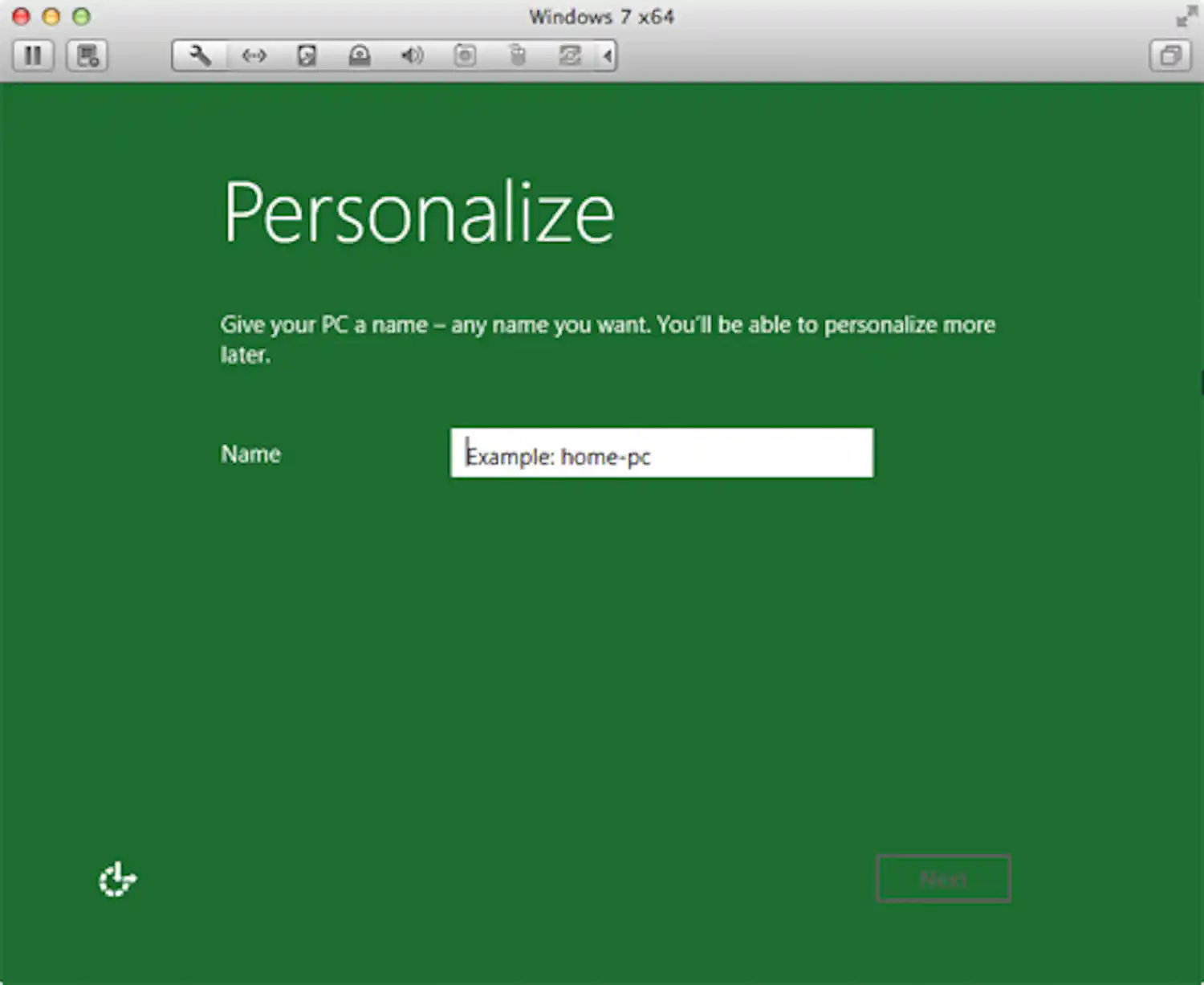Click the camera device toolbar icon
The height and width of the screenshot is (985, 1204).
466,55
